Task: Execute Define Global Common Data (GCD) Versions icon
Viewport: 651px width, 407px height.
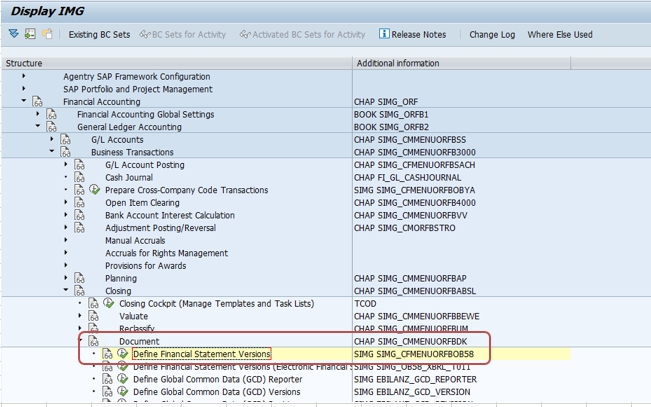Action: [x=122, y=391]
